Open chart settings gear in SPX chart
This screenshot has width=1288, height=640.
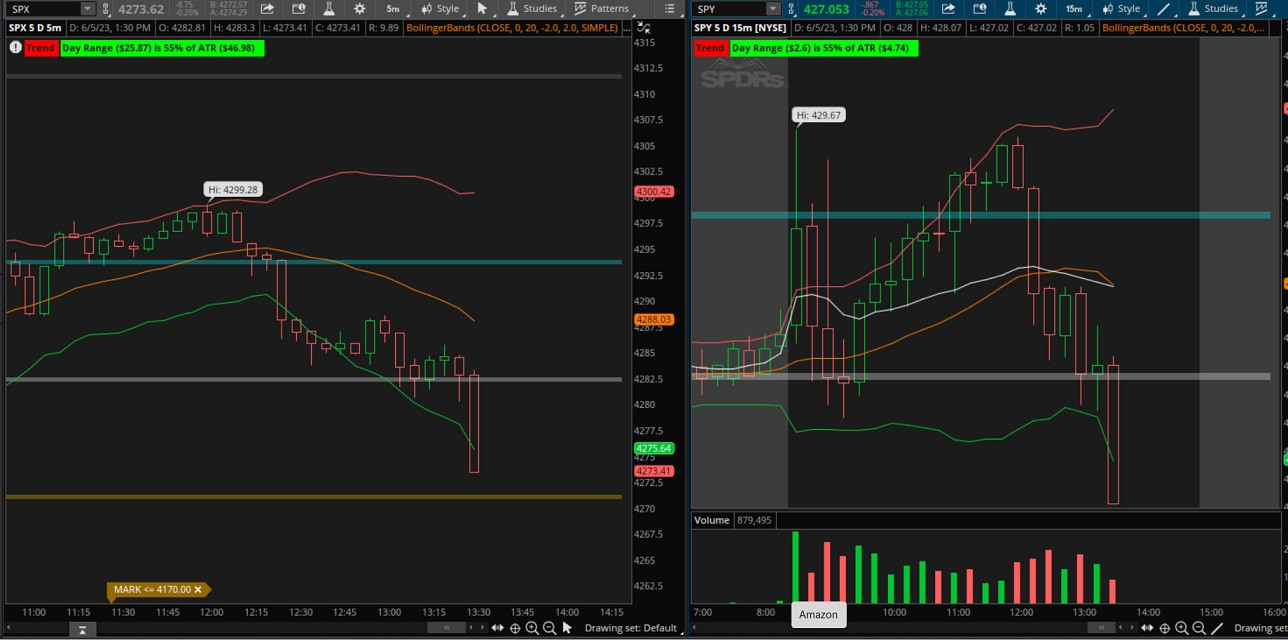[x=359, y=9]
